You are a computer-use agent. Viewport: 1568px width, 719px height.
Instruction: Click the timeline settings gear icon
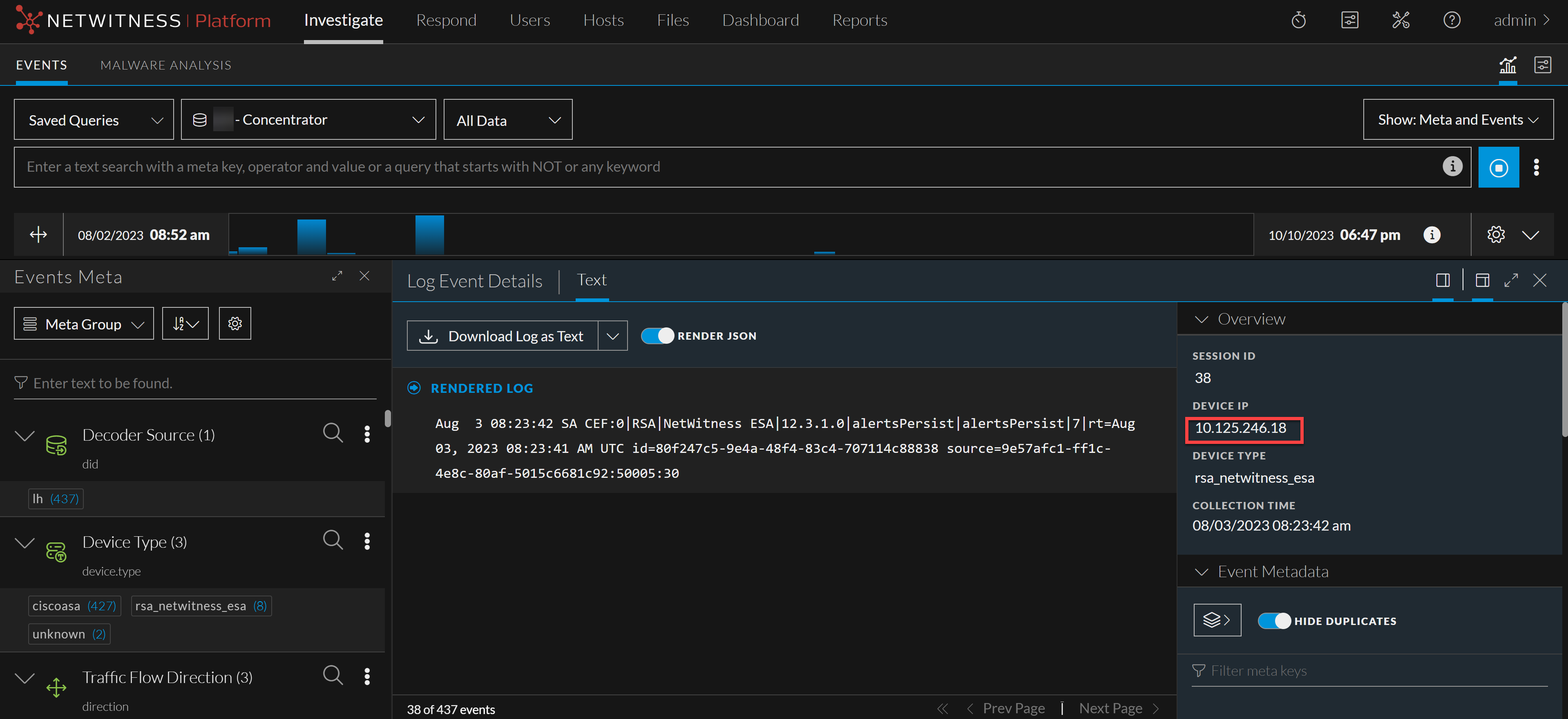tap(1496, 235)
